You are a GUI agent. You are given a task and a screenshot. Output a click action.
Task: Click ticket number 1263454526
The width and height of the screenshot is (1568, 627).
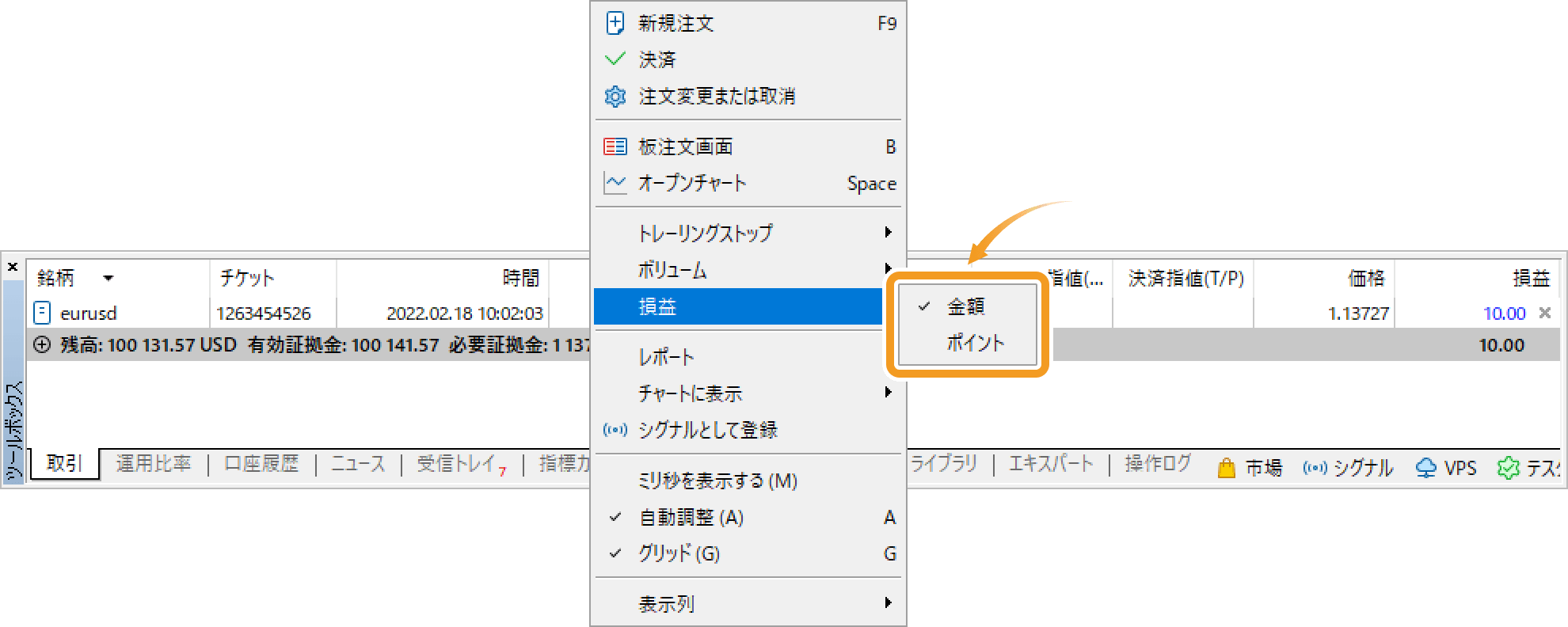coord(264,313)
